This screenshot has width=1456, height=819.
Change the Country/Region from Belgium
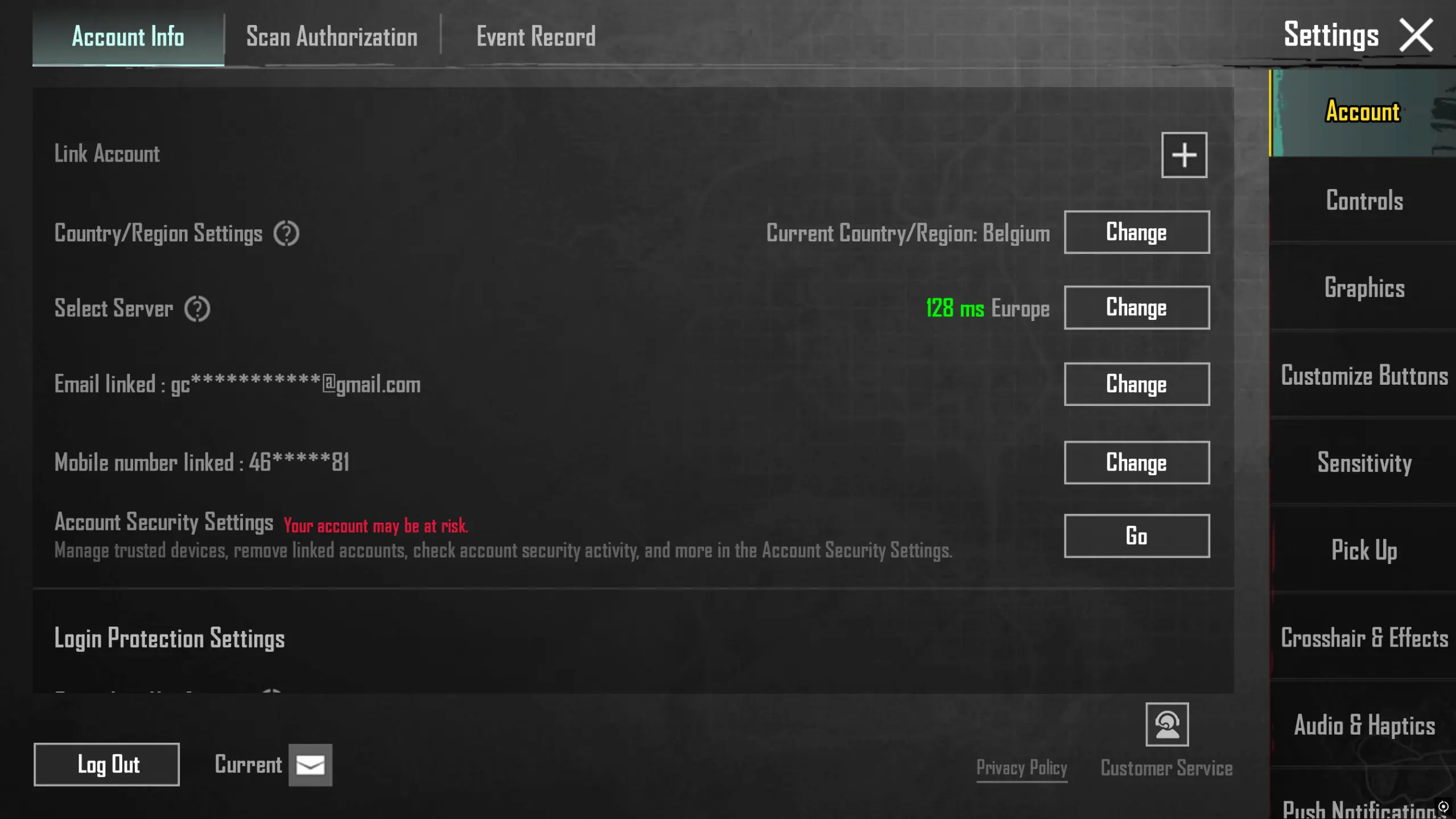[x=1136, y=232]
